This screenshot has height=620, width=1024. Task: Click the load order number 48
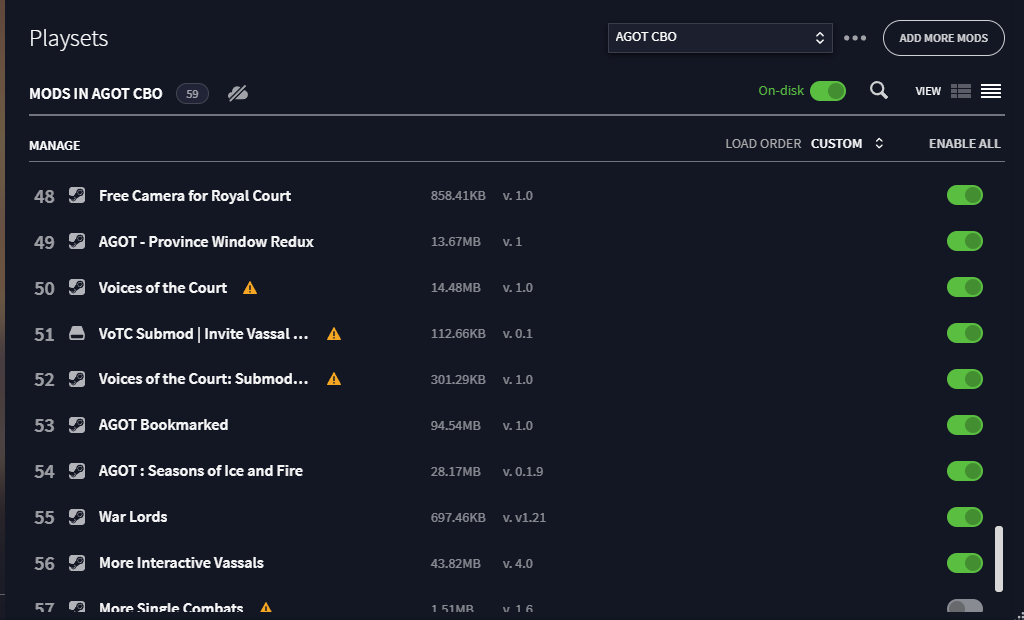tap(44, 196)
